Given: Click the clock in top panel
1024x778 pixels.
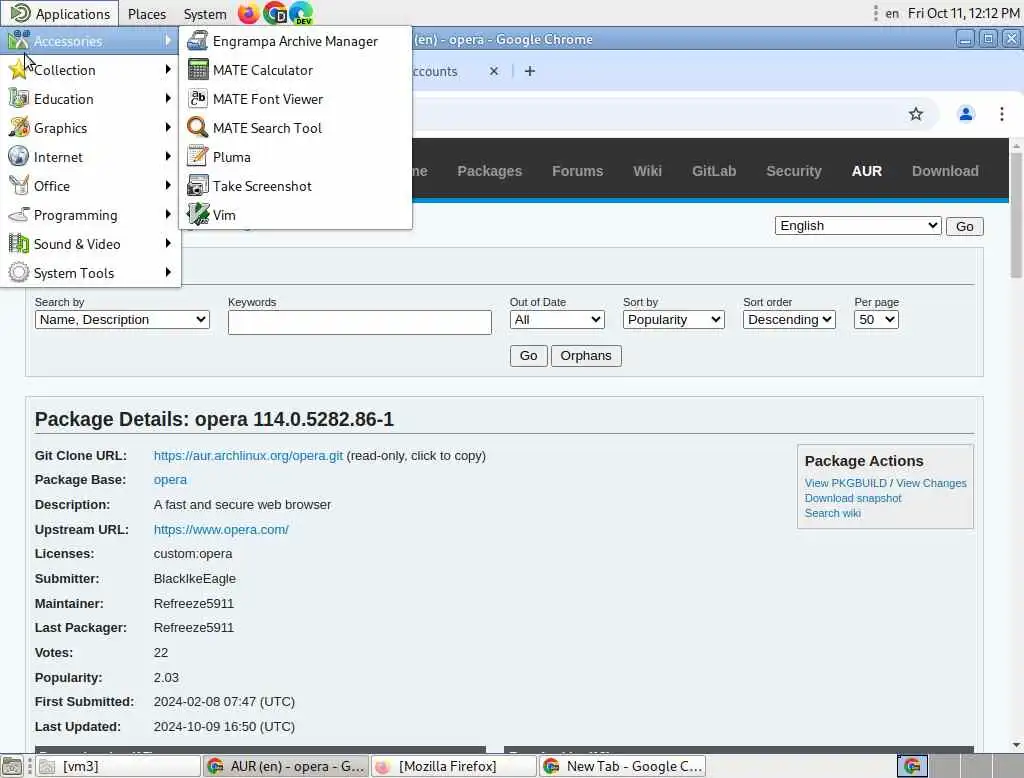Looking at the screenshot, I should [963, 14].
